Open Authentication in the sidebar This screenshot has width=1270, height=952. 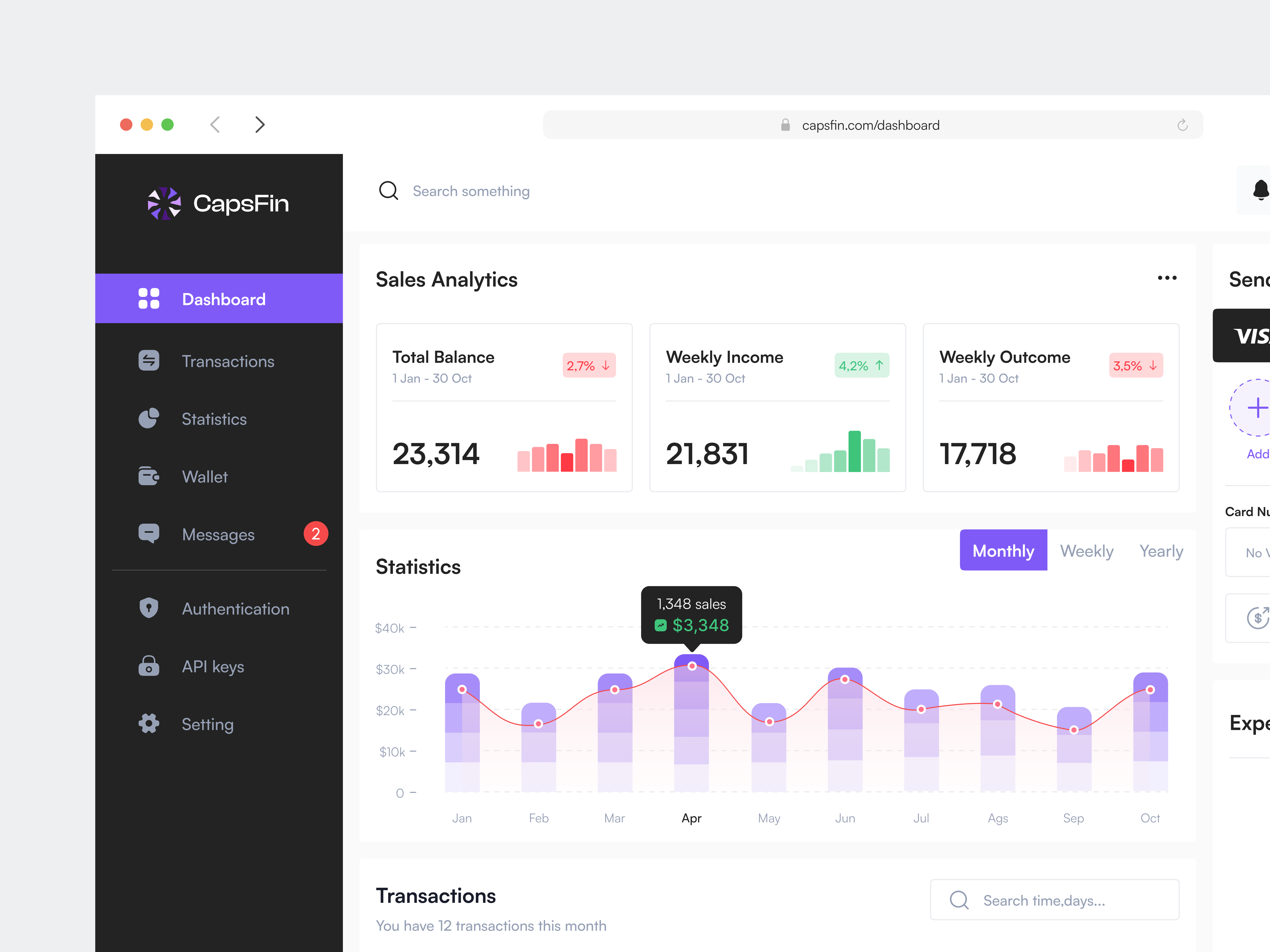[219, 608]
